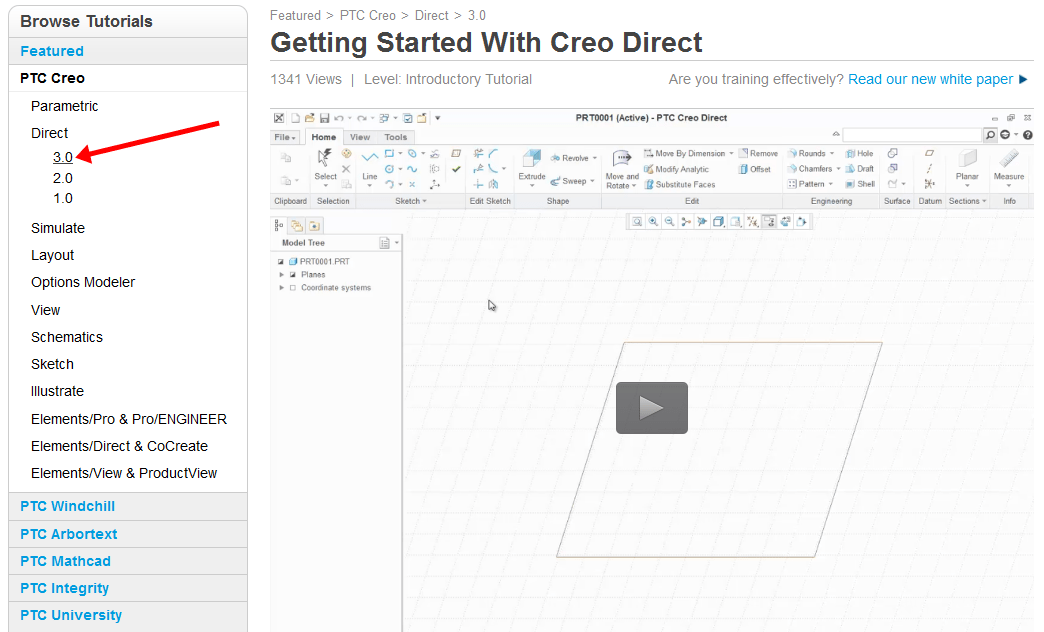Click the Remove tool in the Edit group
This screenshot has height=632, width=1044.
pyautogui.click(x=764, y=153)
